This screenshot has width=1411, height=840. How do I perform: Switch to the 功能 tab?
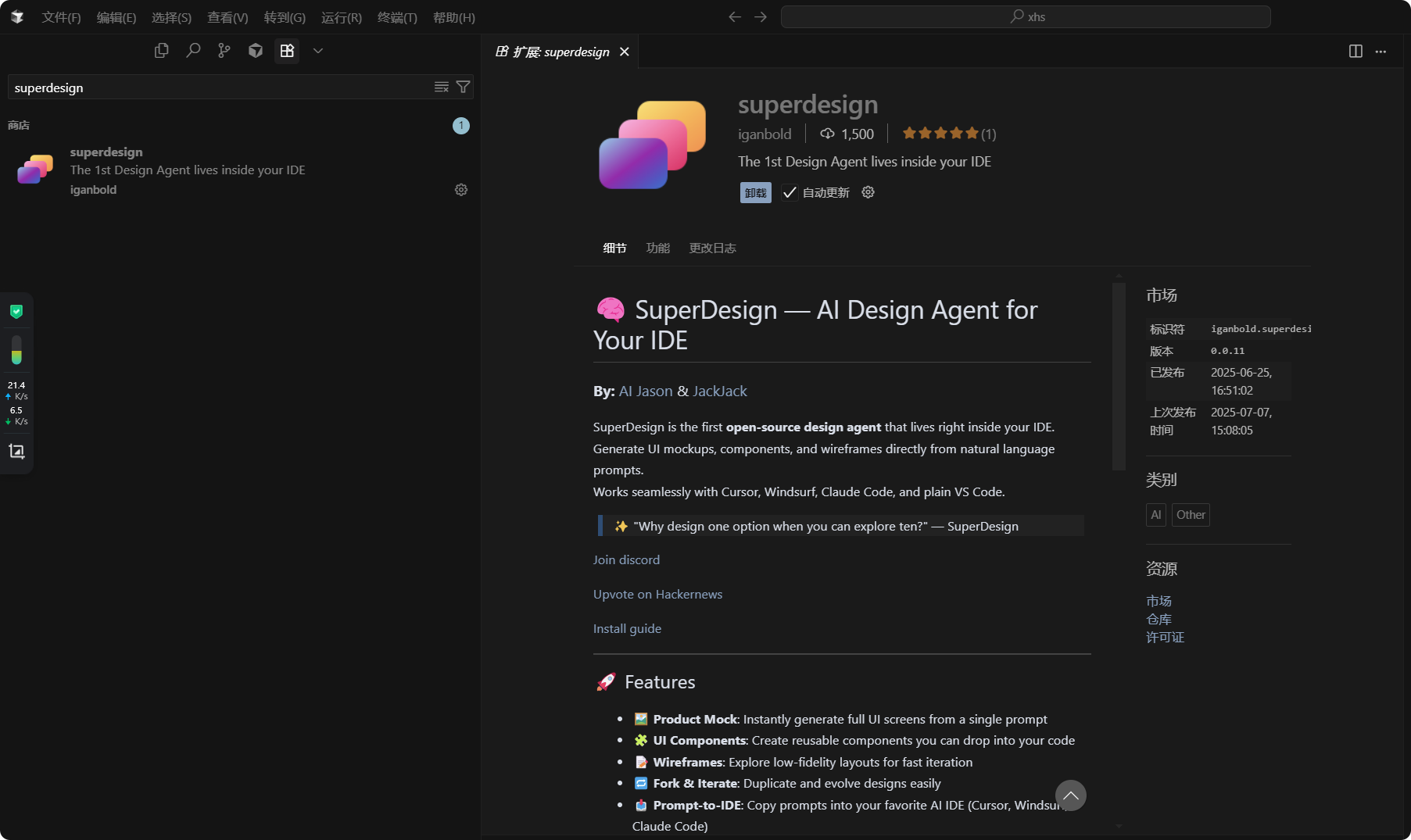coord(658,248)
